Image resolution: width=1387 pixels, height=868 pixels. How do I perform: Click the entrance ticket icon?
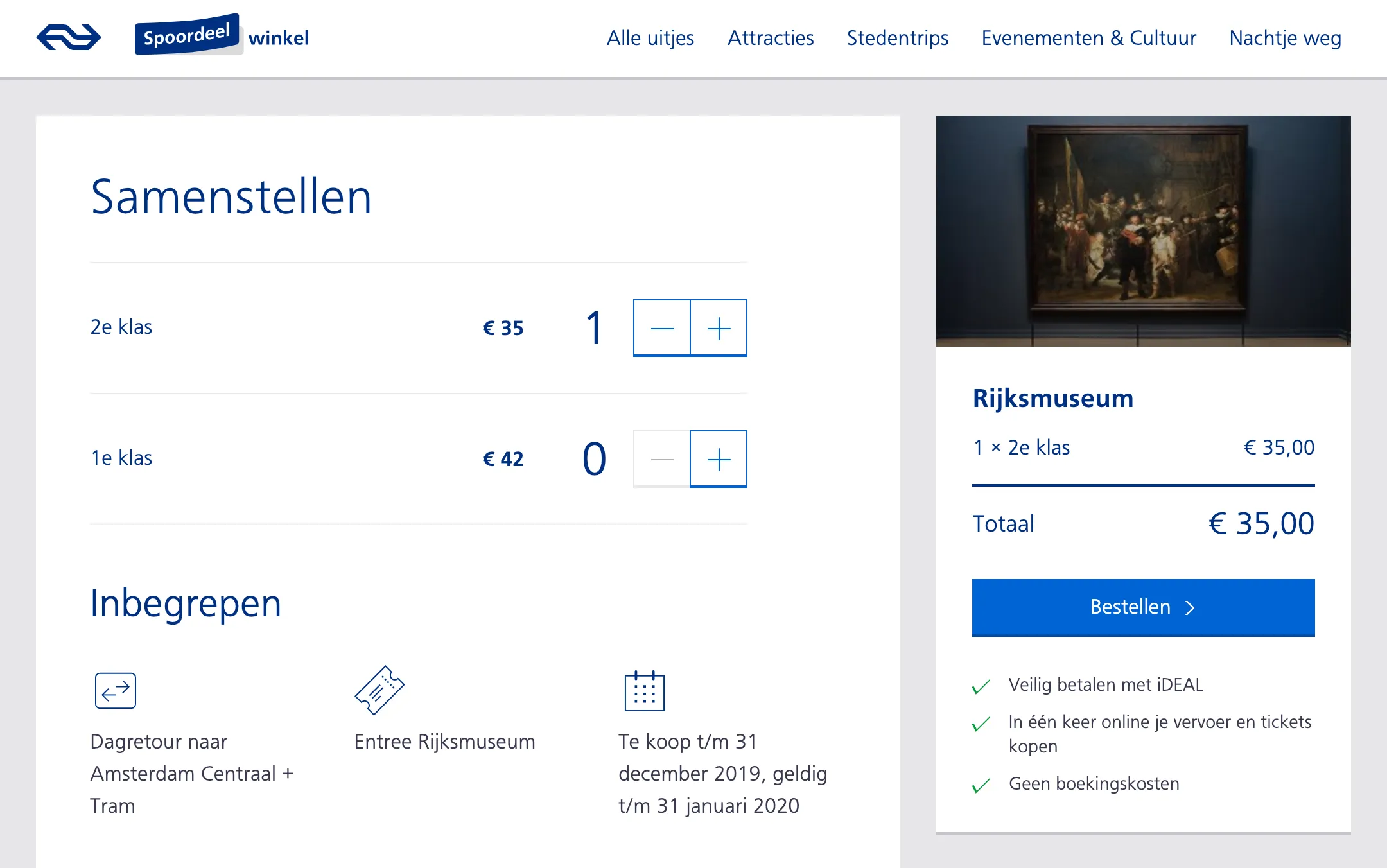[379, 690]
